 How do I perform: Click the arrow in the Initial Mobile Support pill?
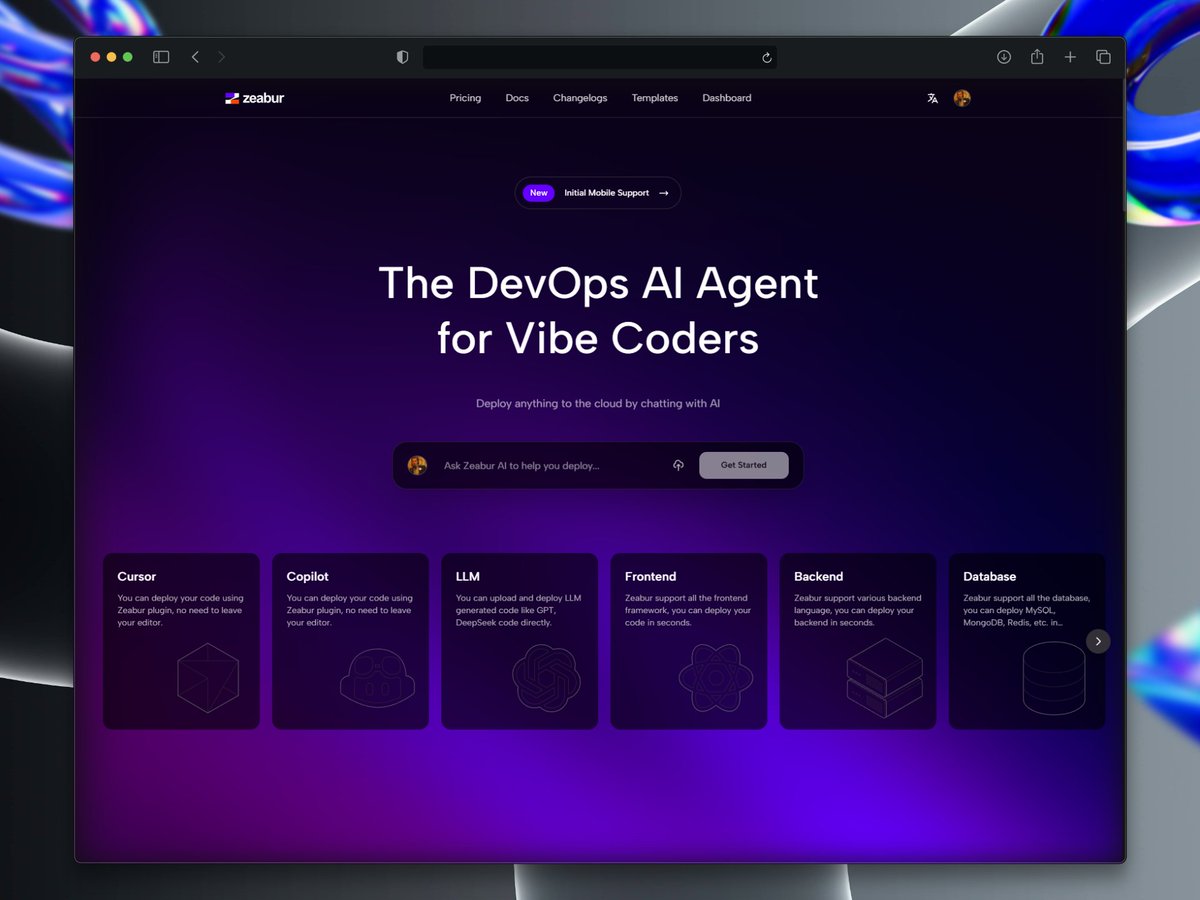coord(664,193)
